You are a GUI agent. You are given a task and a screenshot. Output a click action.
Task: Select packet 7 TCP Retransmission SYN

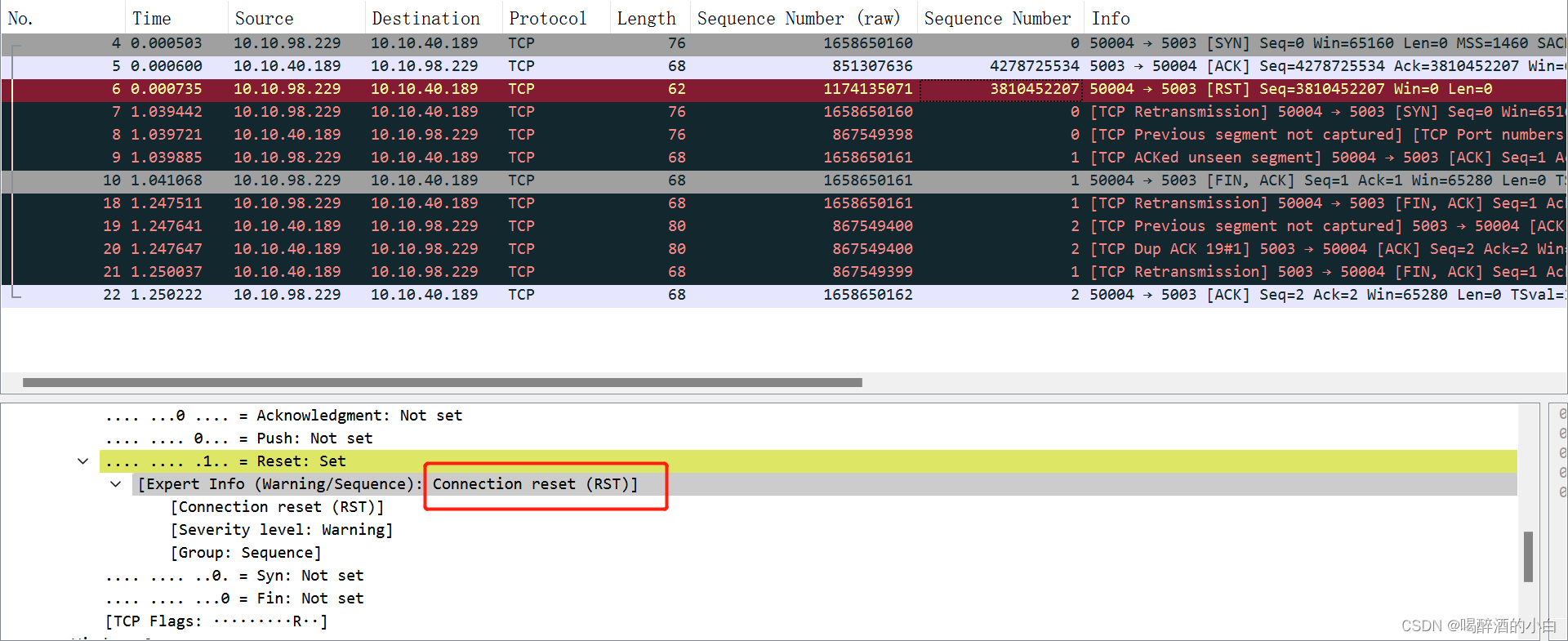click(x=784, y=112)
